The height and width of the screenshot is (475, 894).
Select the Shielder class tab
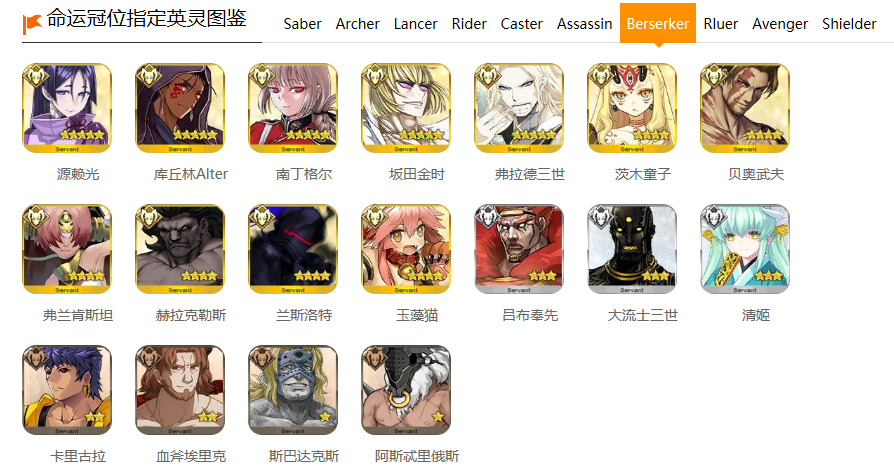[x=849, y=24]
